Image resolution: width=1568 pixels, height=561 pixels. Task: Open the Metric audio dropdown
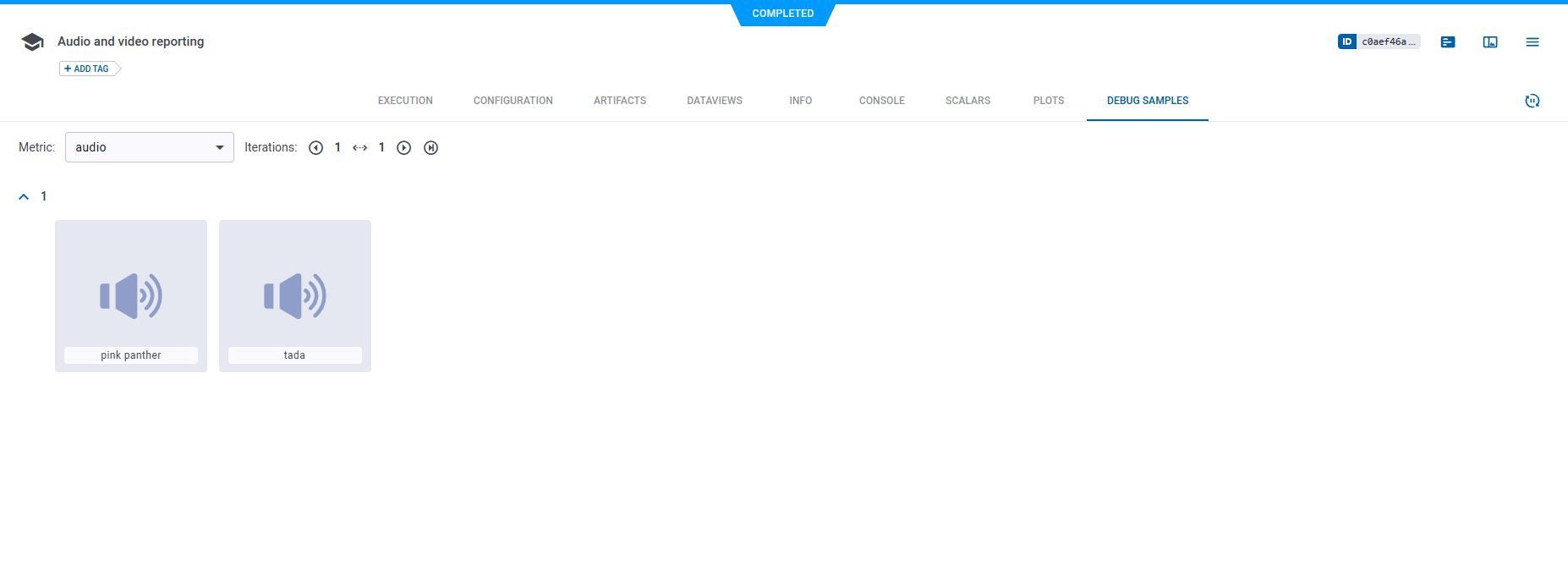tap(150, 147)
